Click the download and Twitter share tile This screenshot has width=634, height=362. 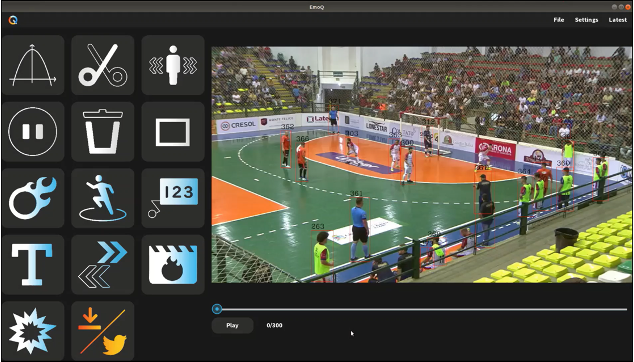tap(103, 331)
